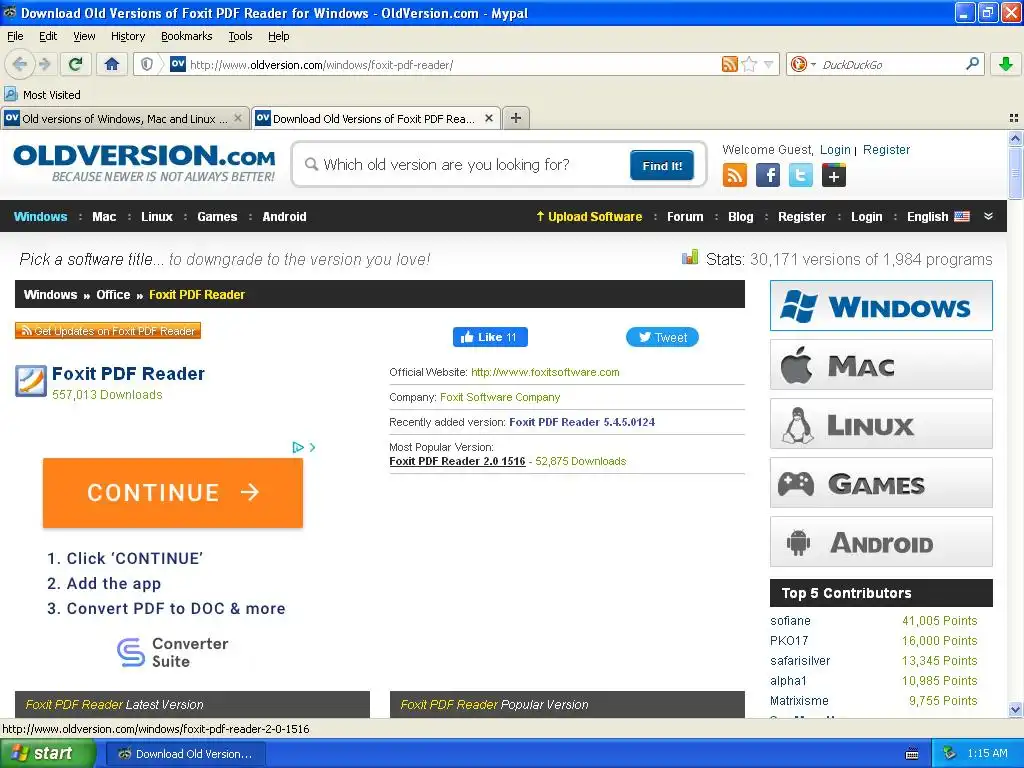Click the Android sidebar category button
1024x768 pixels.
point(881,542)
